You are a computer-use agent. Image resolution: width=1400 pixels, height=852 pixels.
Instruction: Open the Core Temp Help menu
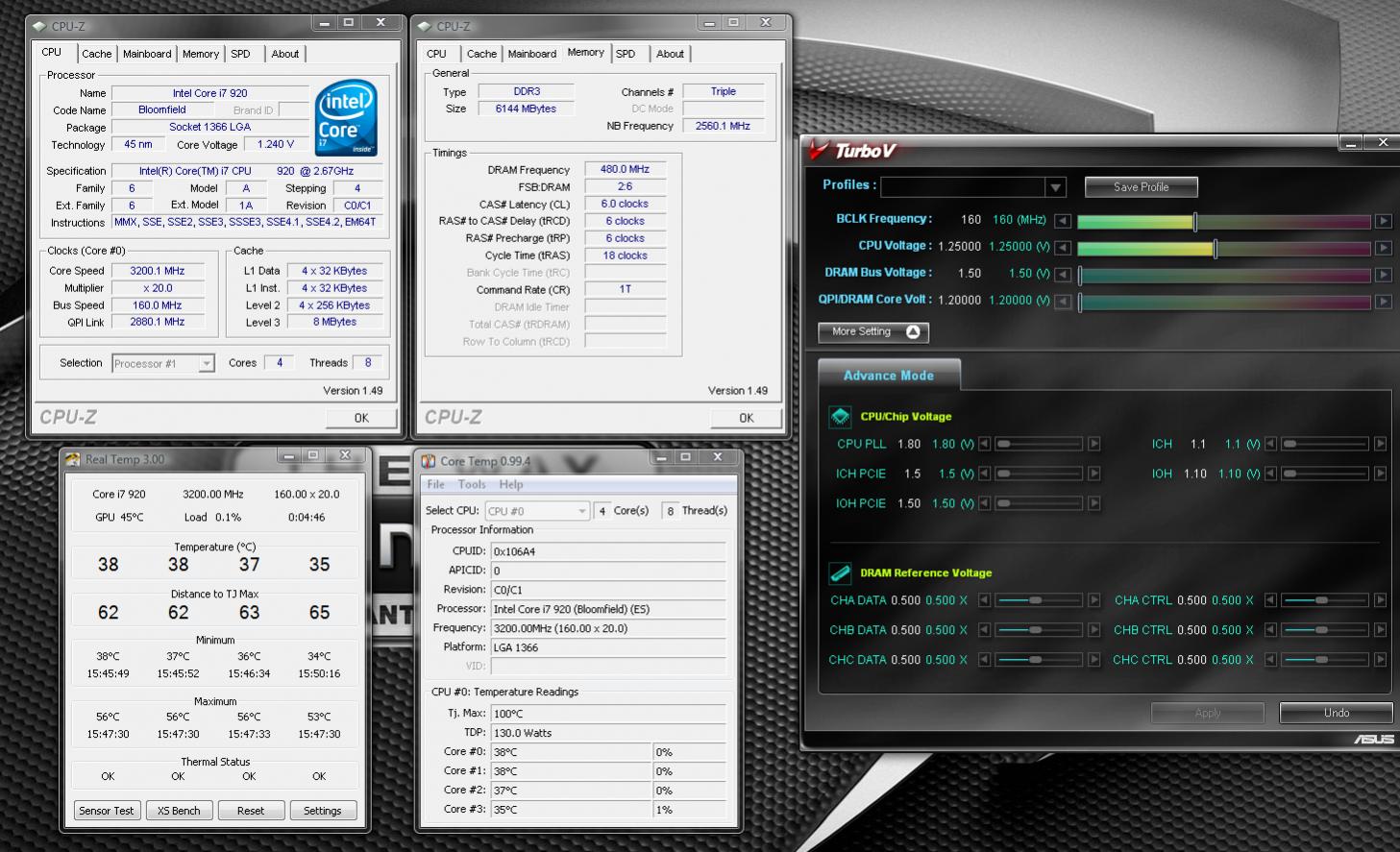[x=511, y=485]
